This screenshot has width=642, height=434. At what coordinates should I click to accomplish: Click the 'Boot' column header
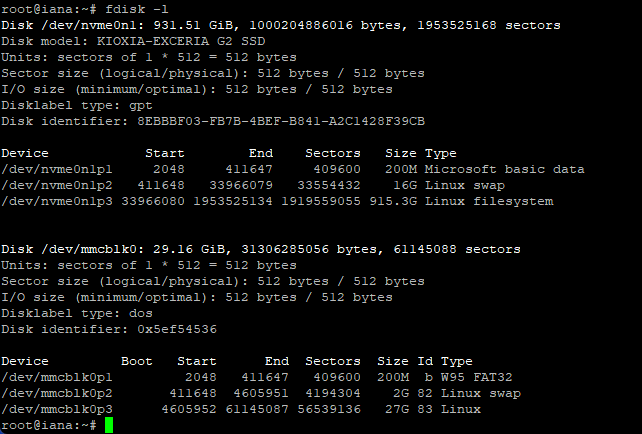point(137,361)
